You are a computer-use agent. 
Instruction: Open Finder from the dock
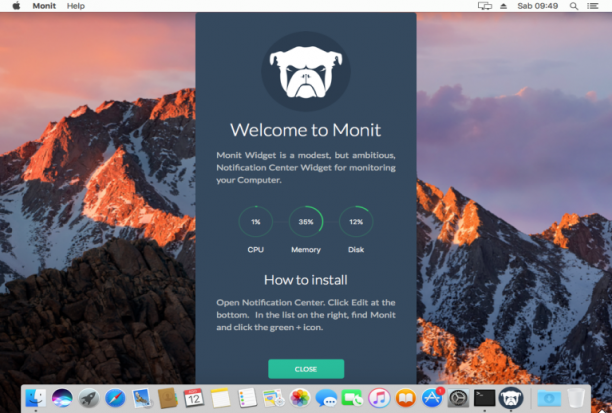point(36,398)
